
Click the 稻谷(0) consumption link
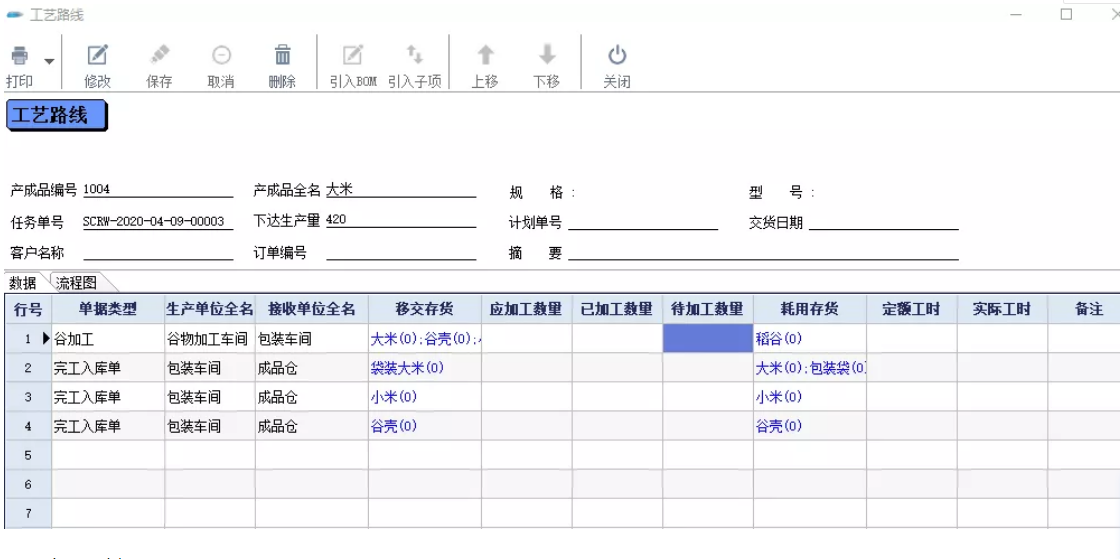[779, 338]
